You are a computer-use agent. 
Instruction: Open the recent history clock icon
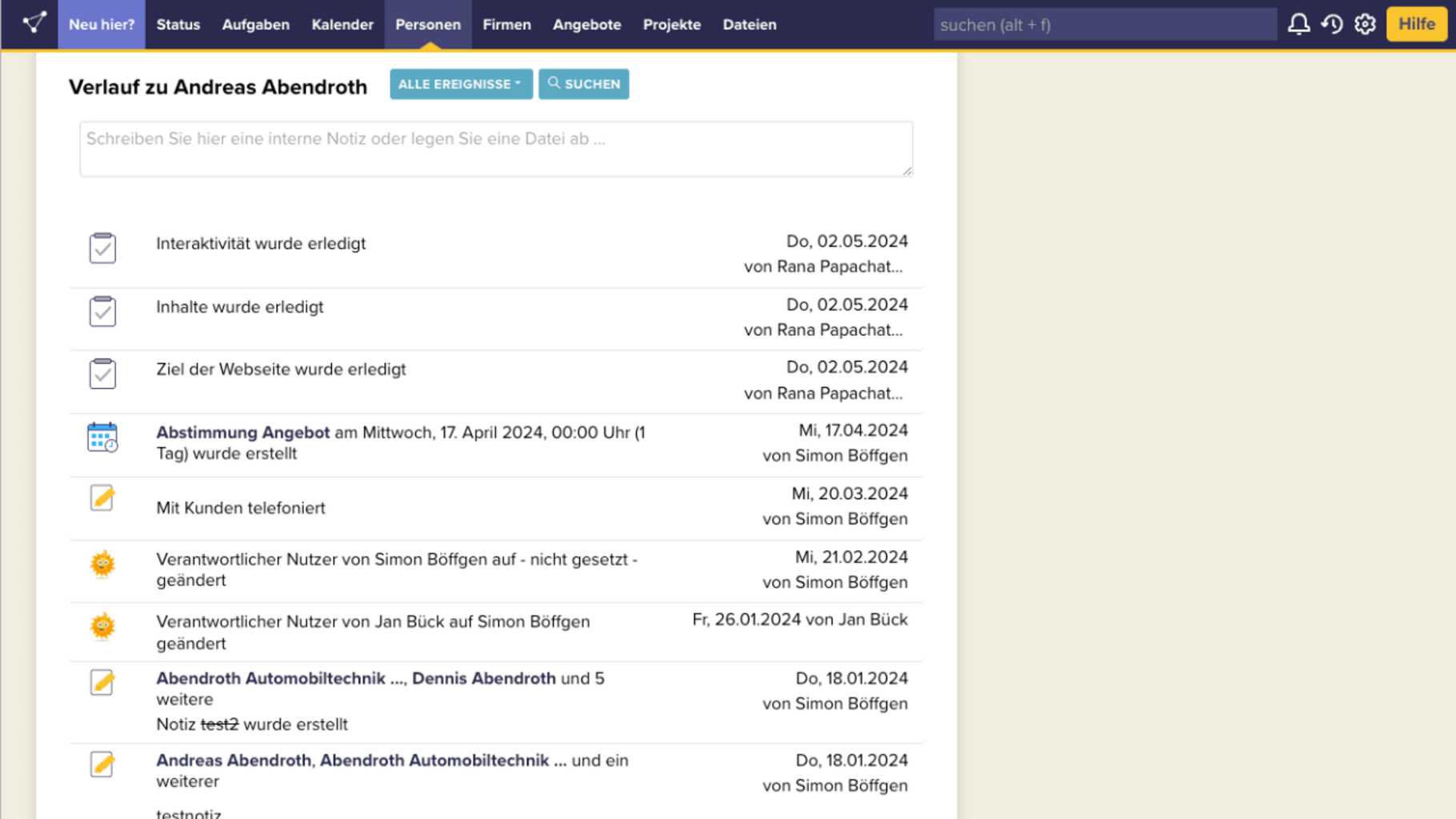point(1331,24)
